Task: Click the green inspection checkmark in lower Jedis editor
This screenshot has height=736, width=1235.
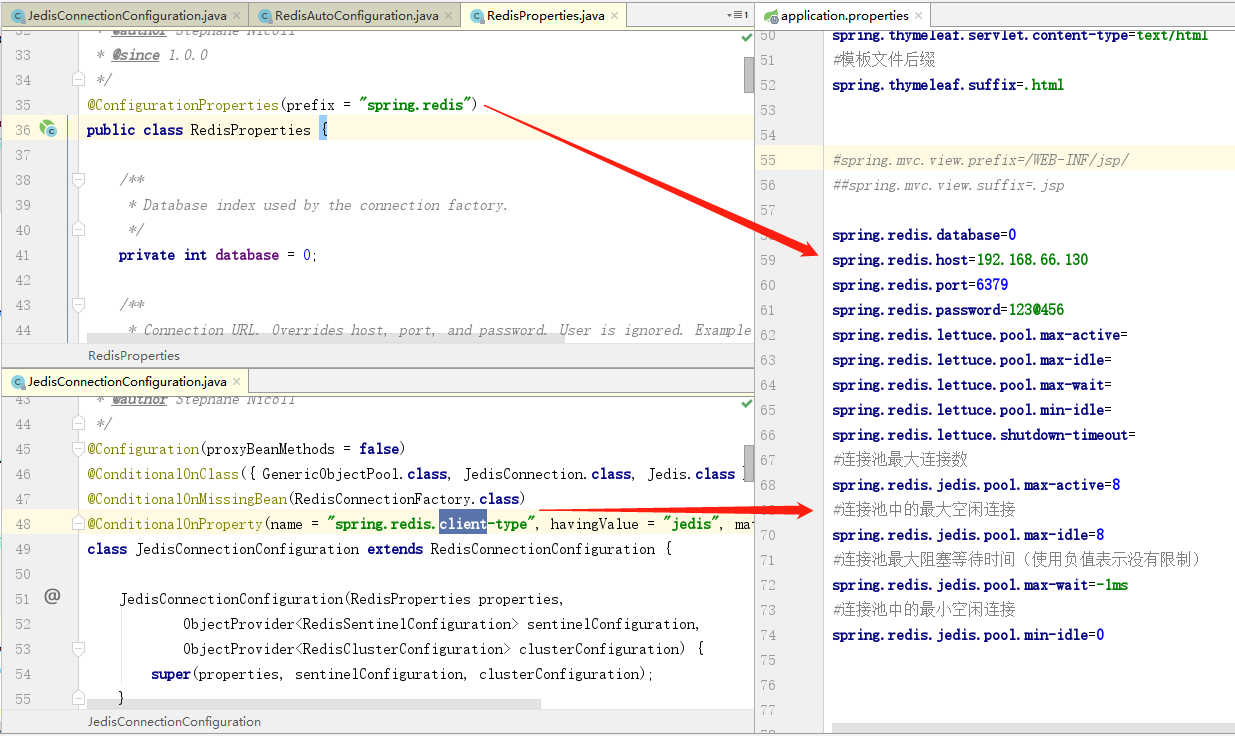Action: click(746, 404)
